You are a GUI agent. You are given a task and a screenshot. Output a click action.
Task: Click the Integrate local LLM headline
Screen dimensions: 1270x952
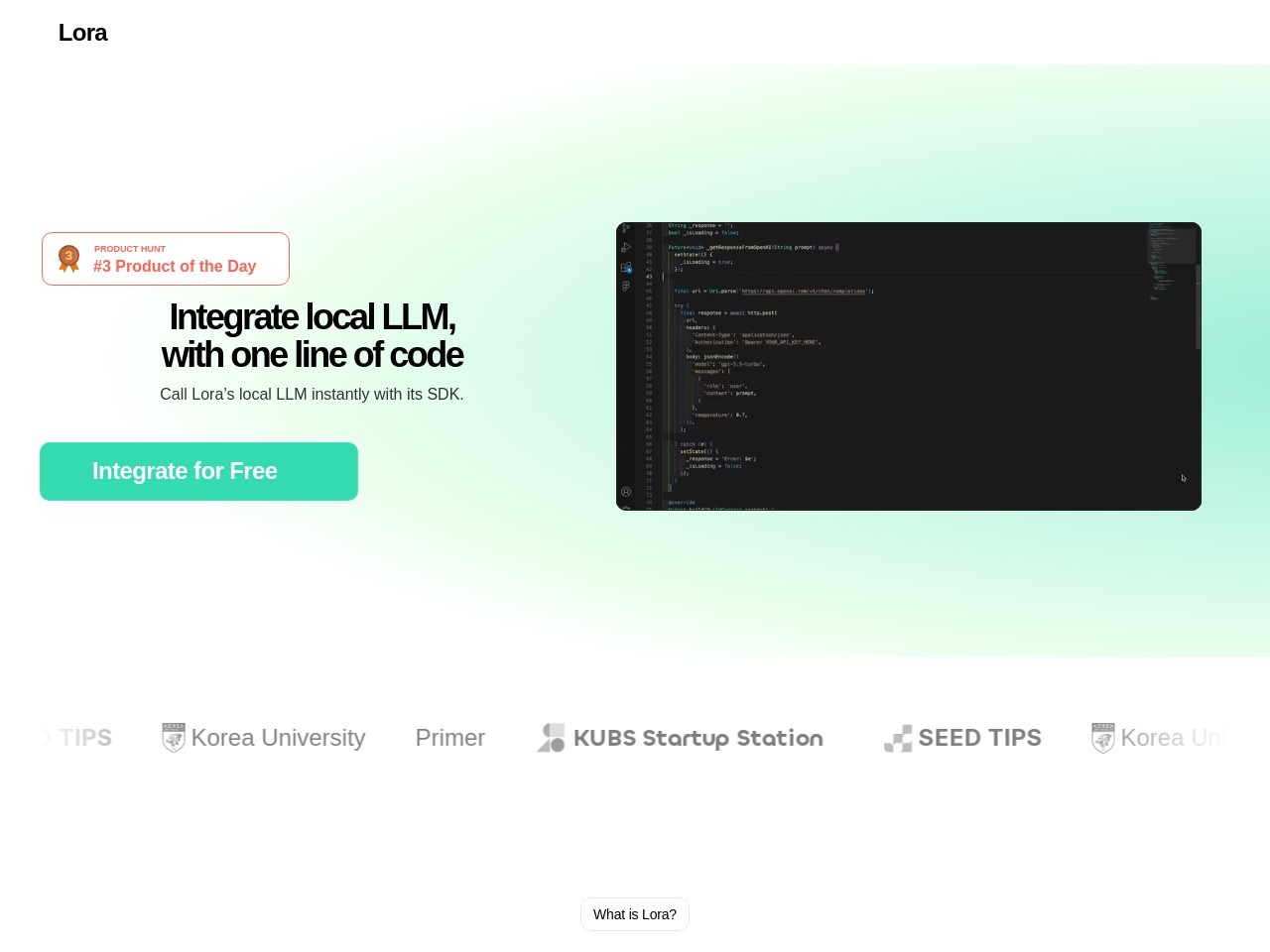pos(312,335)
